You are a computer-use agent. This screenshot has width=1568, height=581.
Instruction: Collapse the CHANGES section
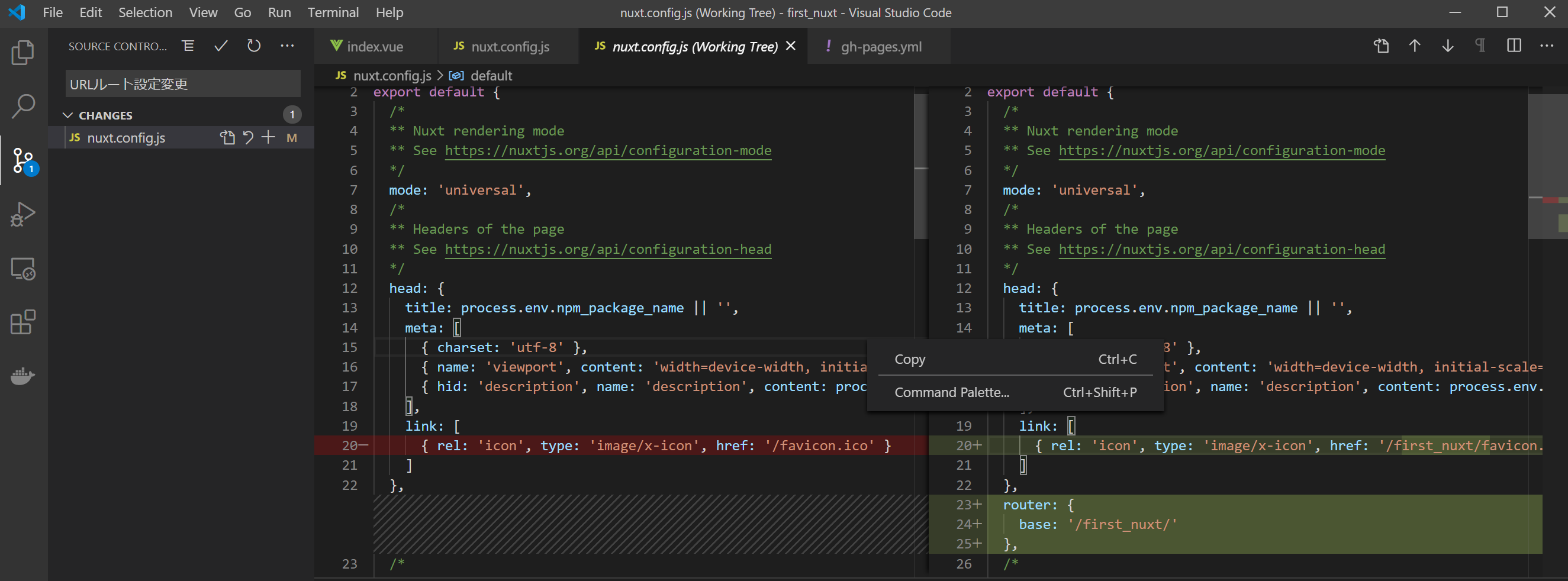click(x=67, y=115)
